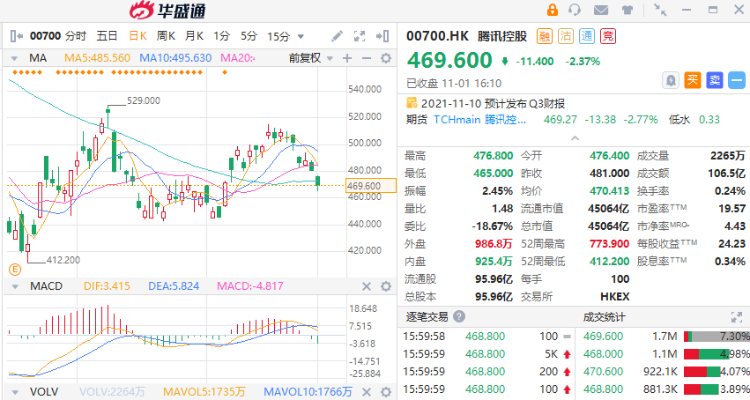Click the 469.600 price label on axis

pyautogui.click(x=371, y=186)
